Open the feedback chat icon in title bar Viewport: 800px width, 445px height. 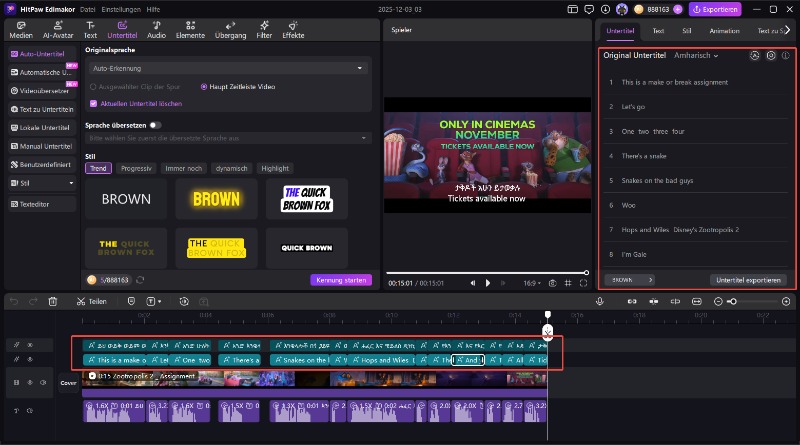point(589,9)
